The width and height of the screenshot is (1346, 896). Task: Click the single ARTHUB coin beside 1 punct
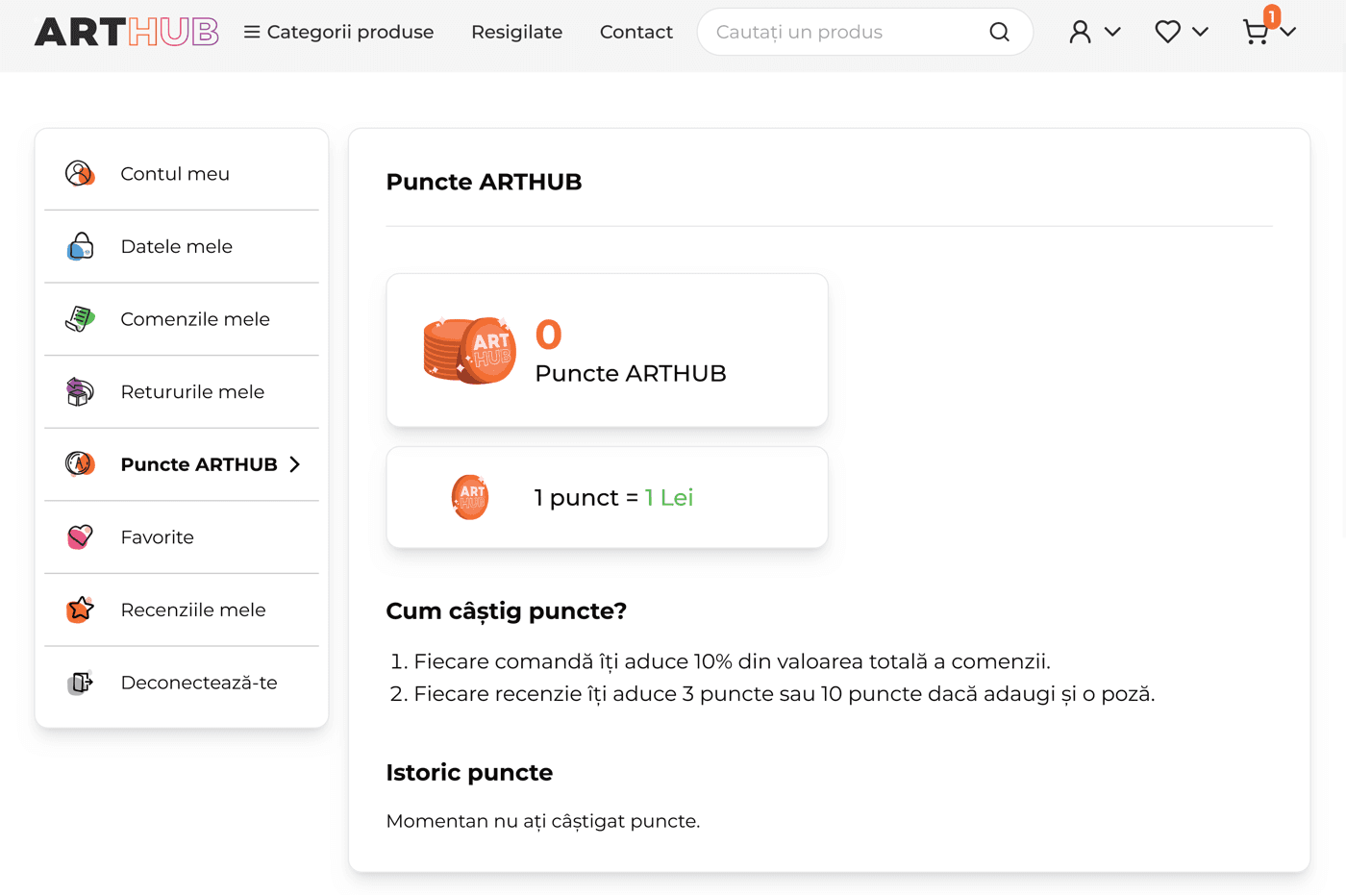470,497
